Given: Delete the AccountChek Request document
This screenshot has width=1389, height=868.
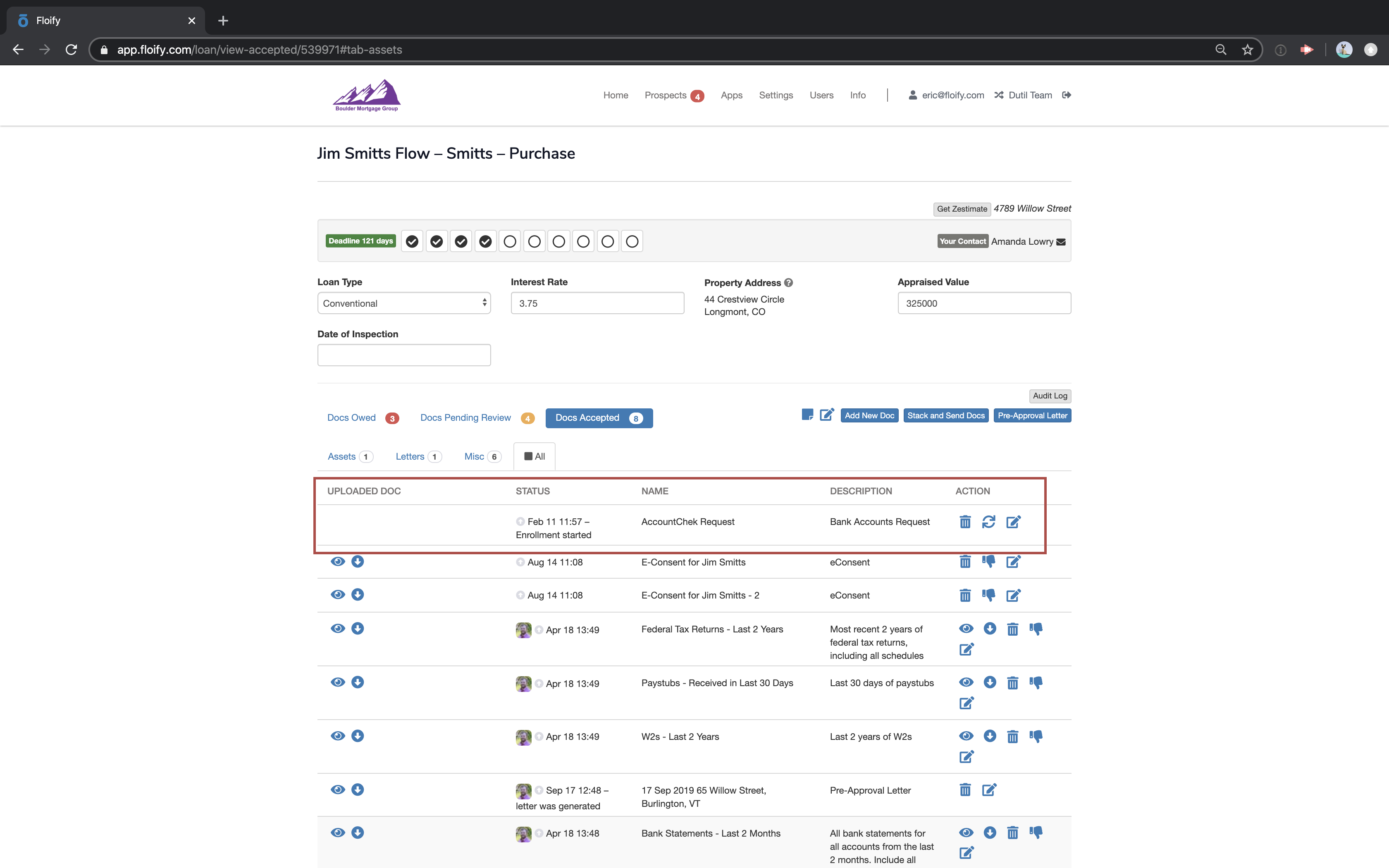Looking at the screenshot, I should [x=965, y=522].
